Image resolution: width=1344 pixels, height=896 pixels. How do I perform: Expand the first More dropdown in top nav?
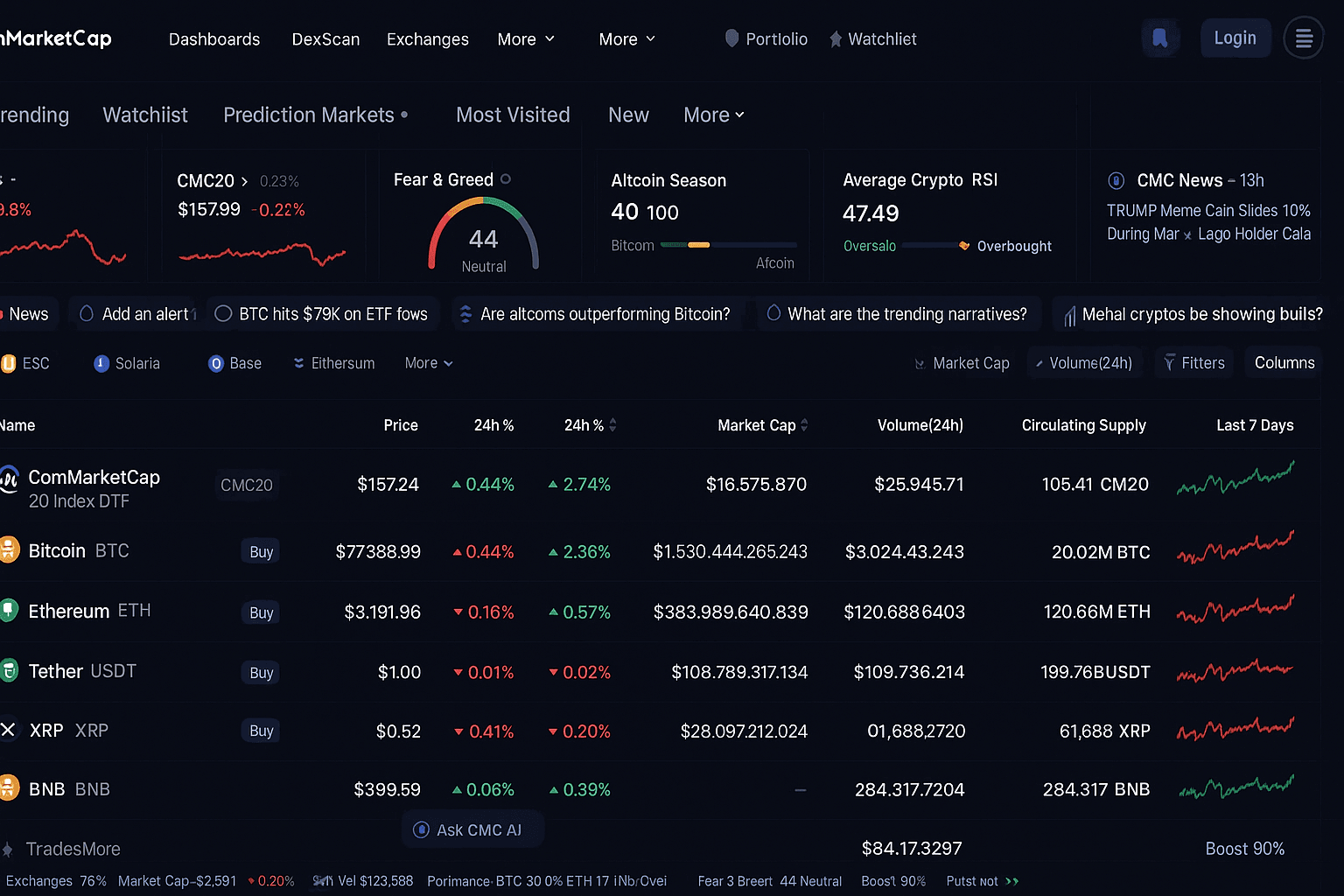click(x=526, y=39)
